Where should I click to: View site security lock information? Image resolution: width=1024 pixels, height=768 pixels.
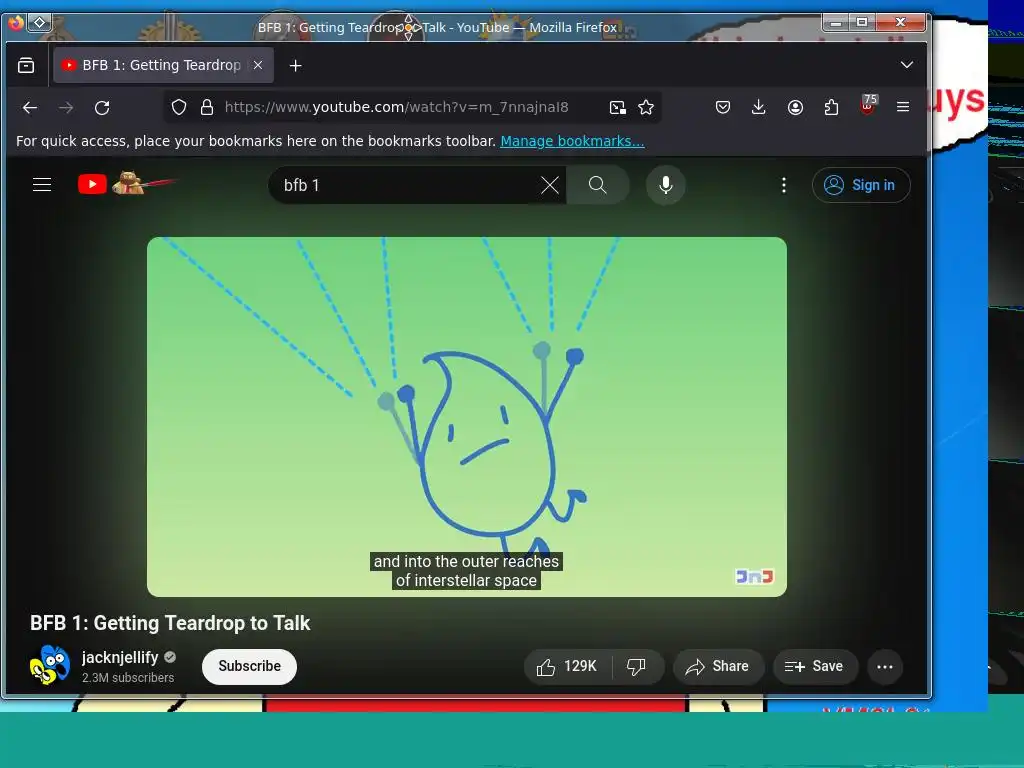(x=207, y=107)
